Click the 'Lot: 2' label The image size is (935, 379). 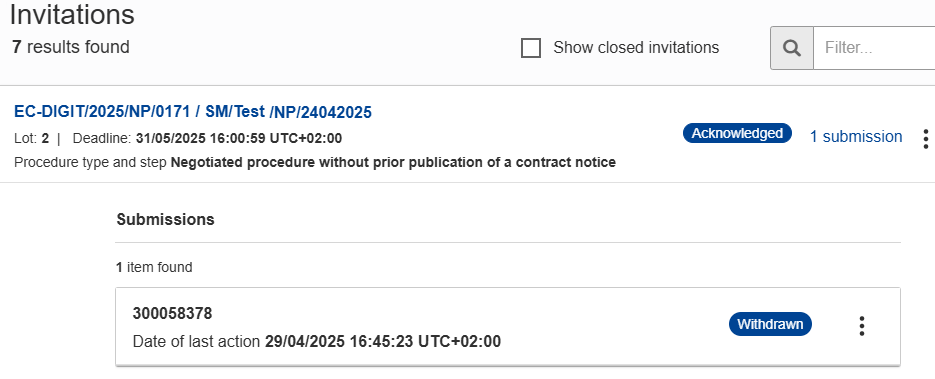[x=32, y=138]
